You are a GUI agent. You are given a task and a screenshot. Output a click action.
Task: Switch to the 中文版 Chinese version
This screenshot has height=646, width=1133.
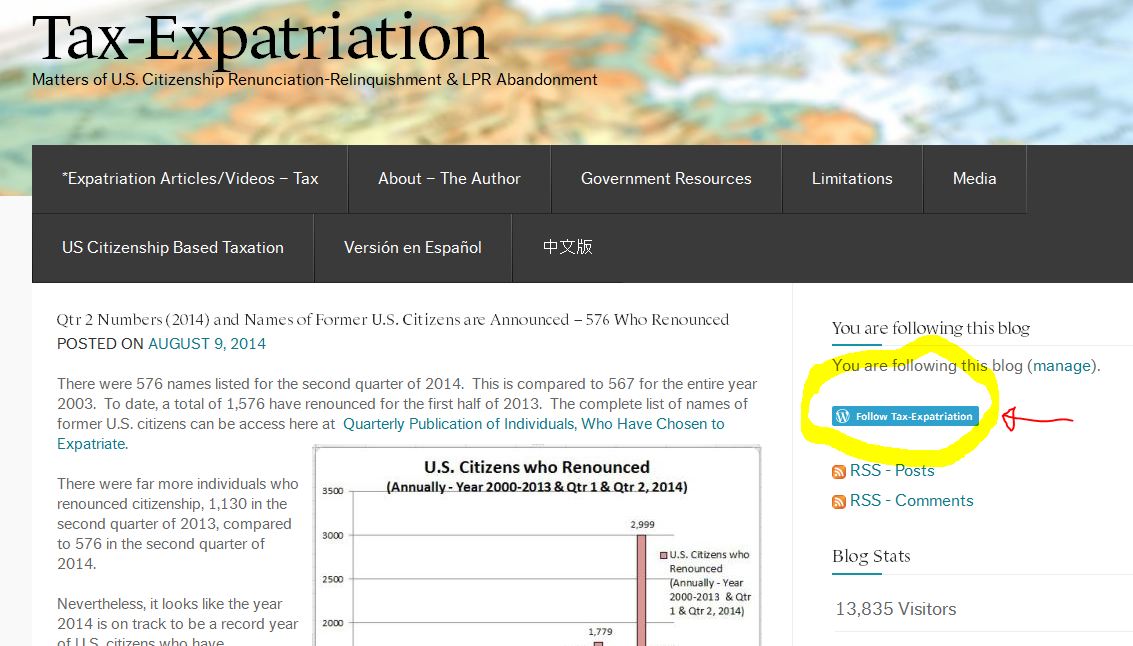pyautogui.click(x=568, y=247)
